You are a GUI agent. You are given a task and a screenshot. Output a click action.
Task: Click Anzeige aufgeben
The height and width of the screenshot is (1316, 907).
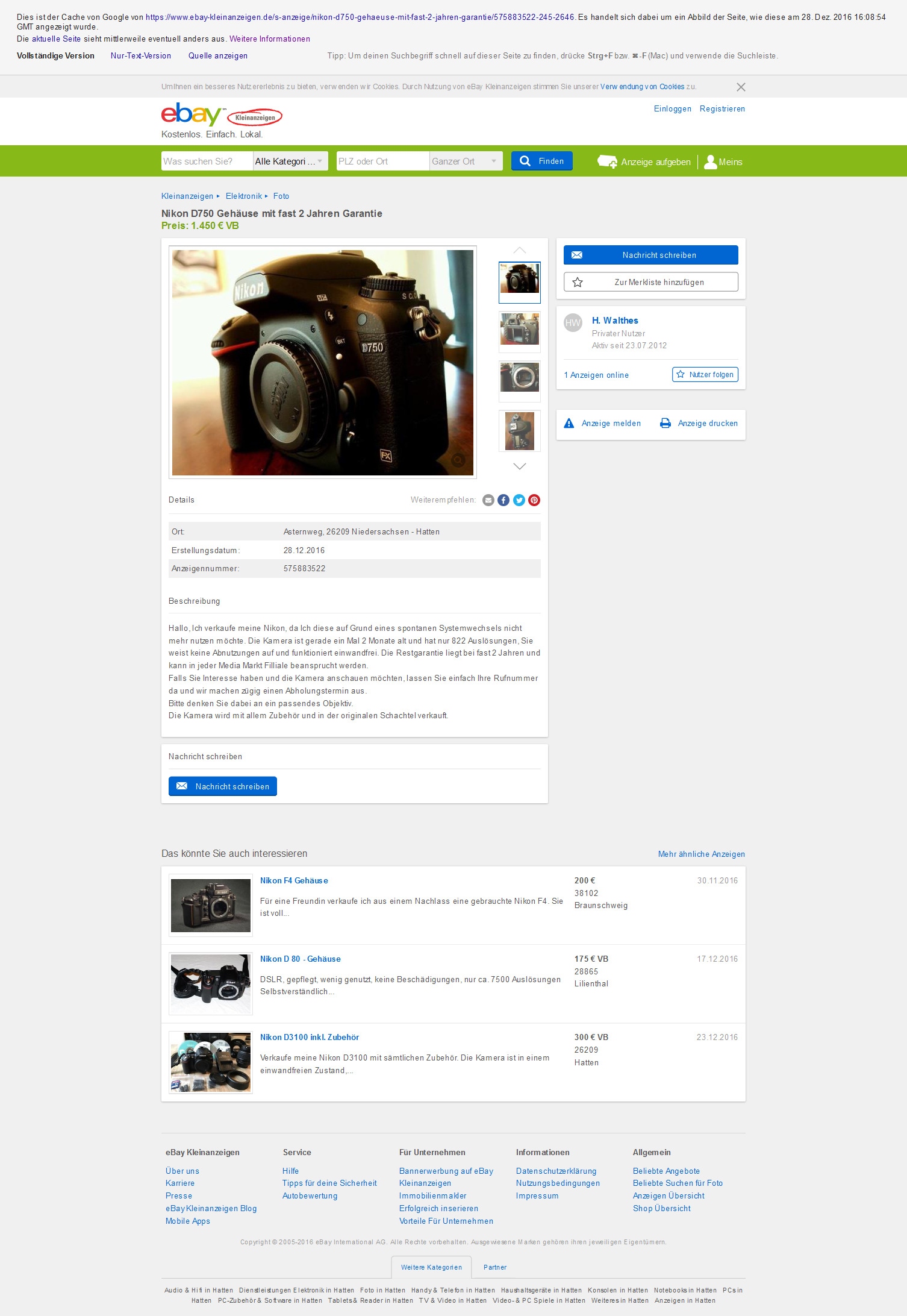click(644, 161)
